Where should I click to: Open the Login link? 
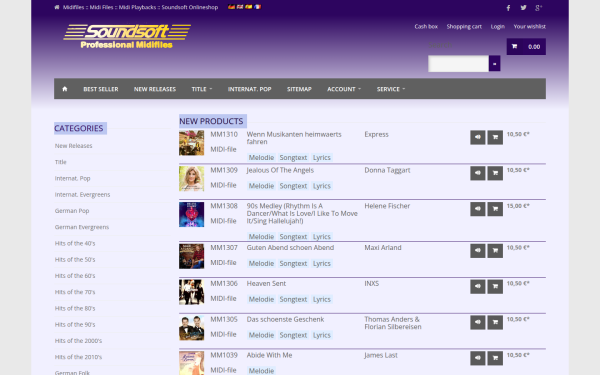(497, 26)
